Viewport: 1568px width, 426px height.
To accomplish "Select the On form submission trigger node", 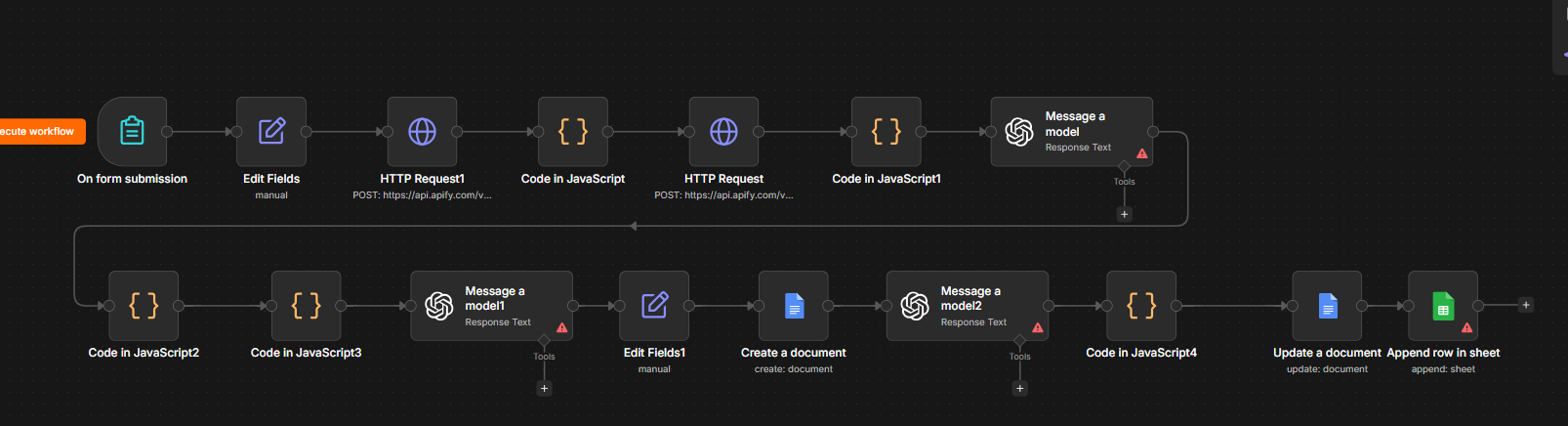I will [132, 131].
